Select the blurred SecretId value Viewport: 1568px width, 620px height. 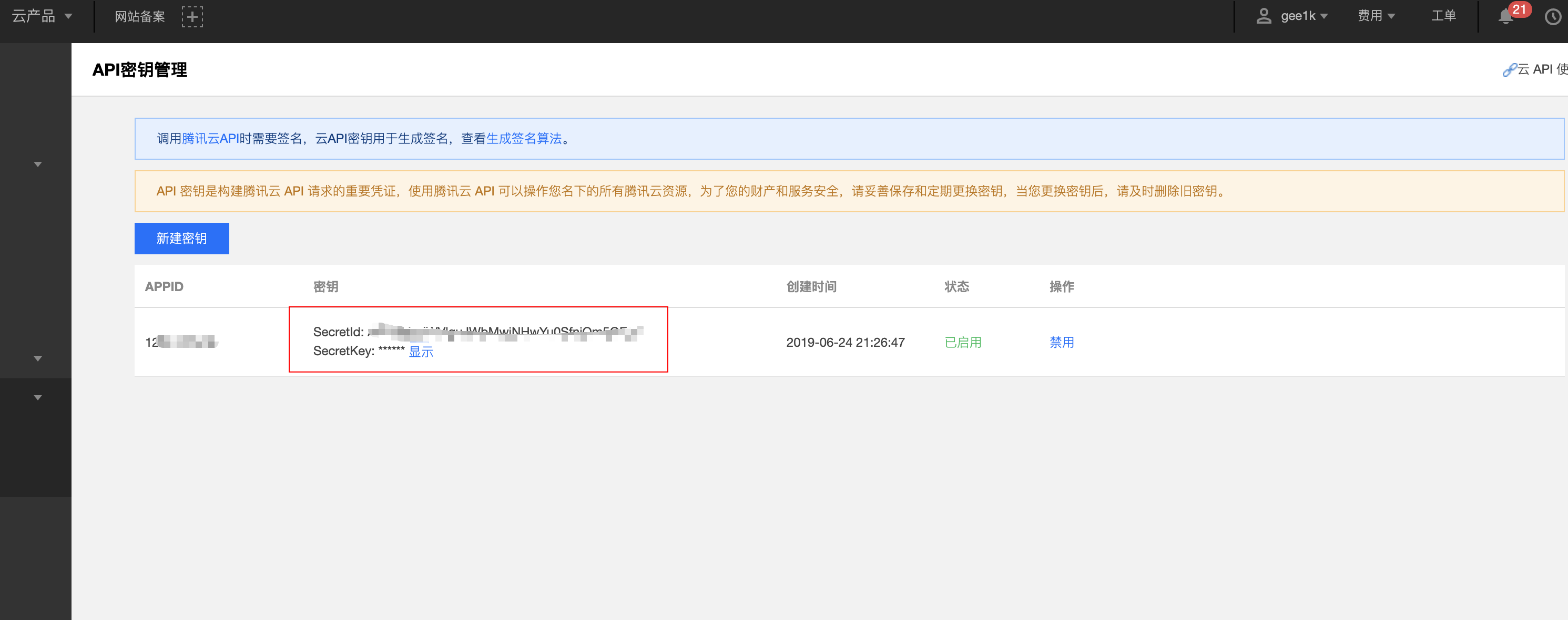coord(505,332)
